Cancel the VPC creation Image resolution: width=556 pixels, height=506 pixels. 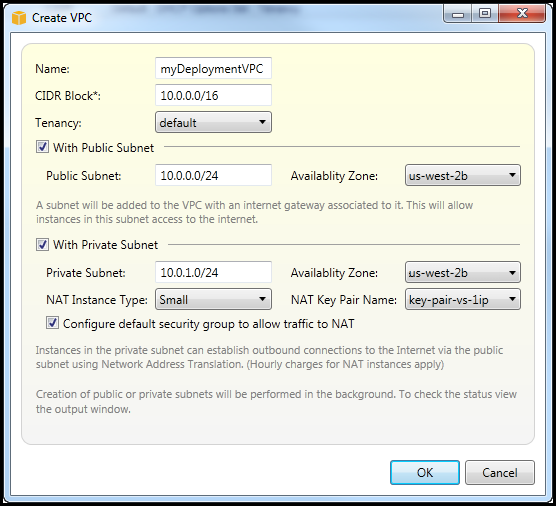point(500,472)
